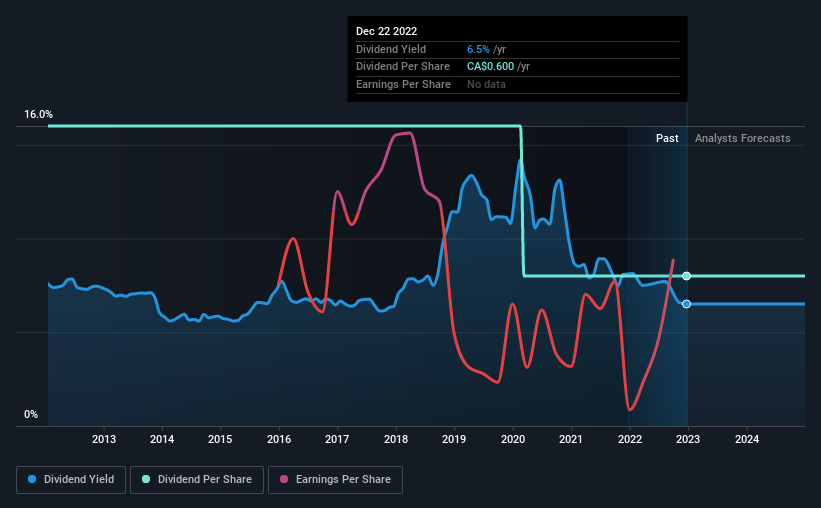The height and width of the screenshot is (508, 821).
Task: Toggle the Earnings Per Share legend button
Action: pos(336,480)
